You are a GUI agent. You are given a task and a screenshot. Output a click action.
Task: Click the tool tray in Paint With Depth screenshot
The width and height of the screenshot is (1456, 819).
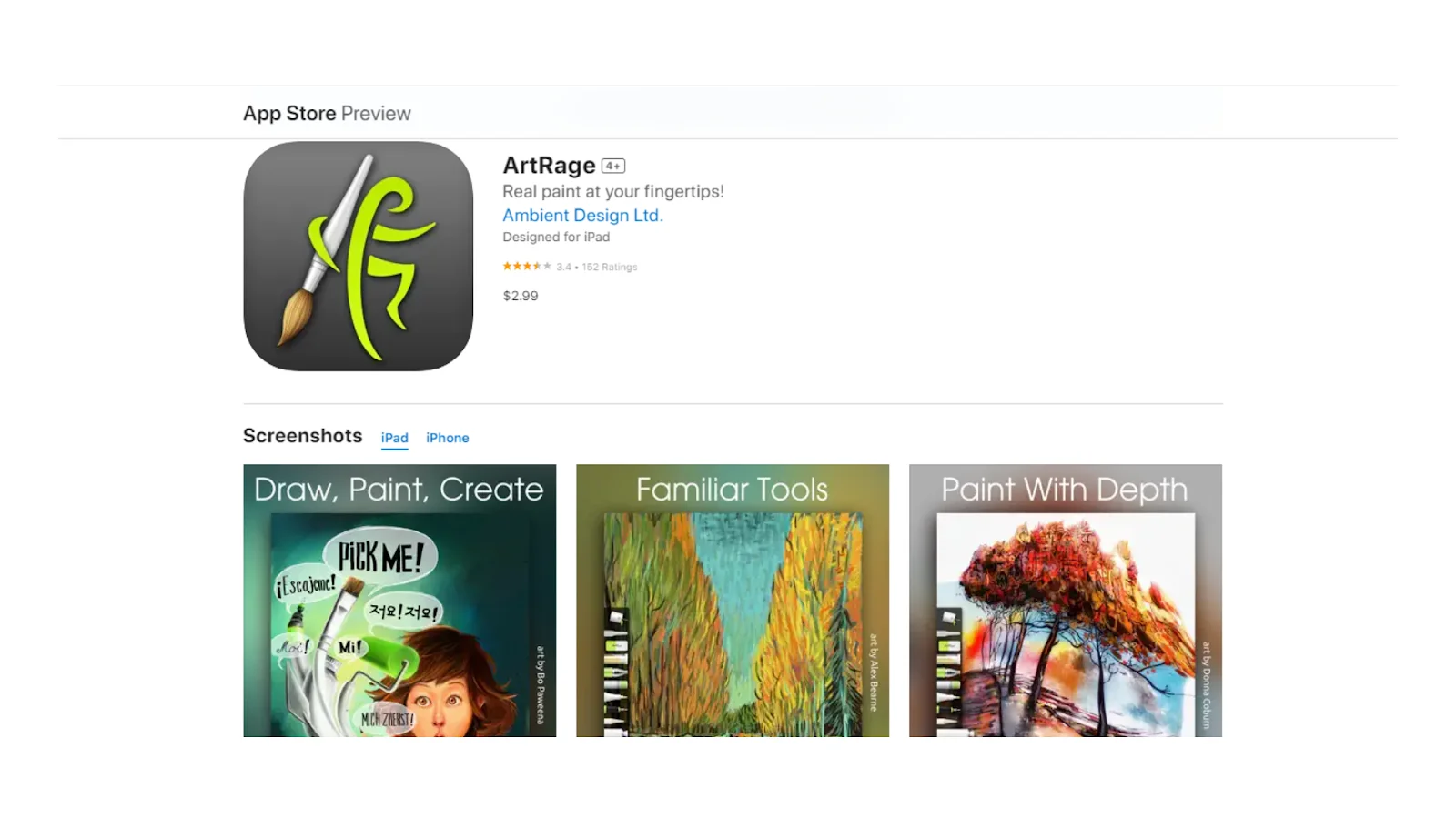(x=949, y=672)
